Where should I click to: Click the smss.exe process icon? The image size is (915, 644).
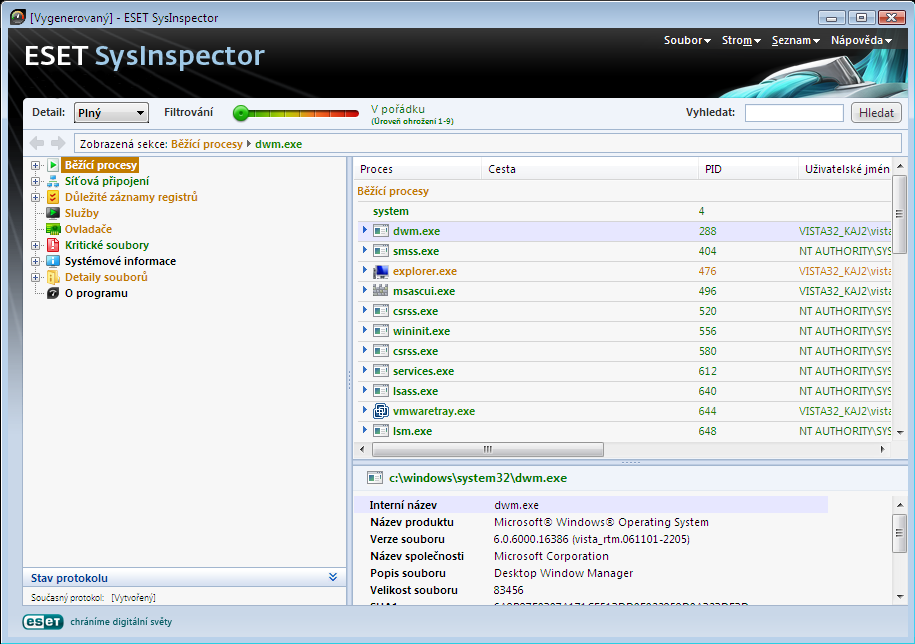point(381,251)
